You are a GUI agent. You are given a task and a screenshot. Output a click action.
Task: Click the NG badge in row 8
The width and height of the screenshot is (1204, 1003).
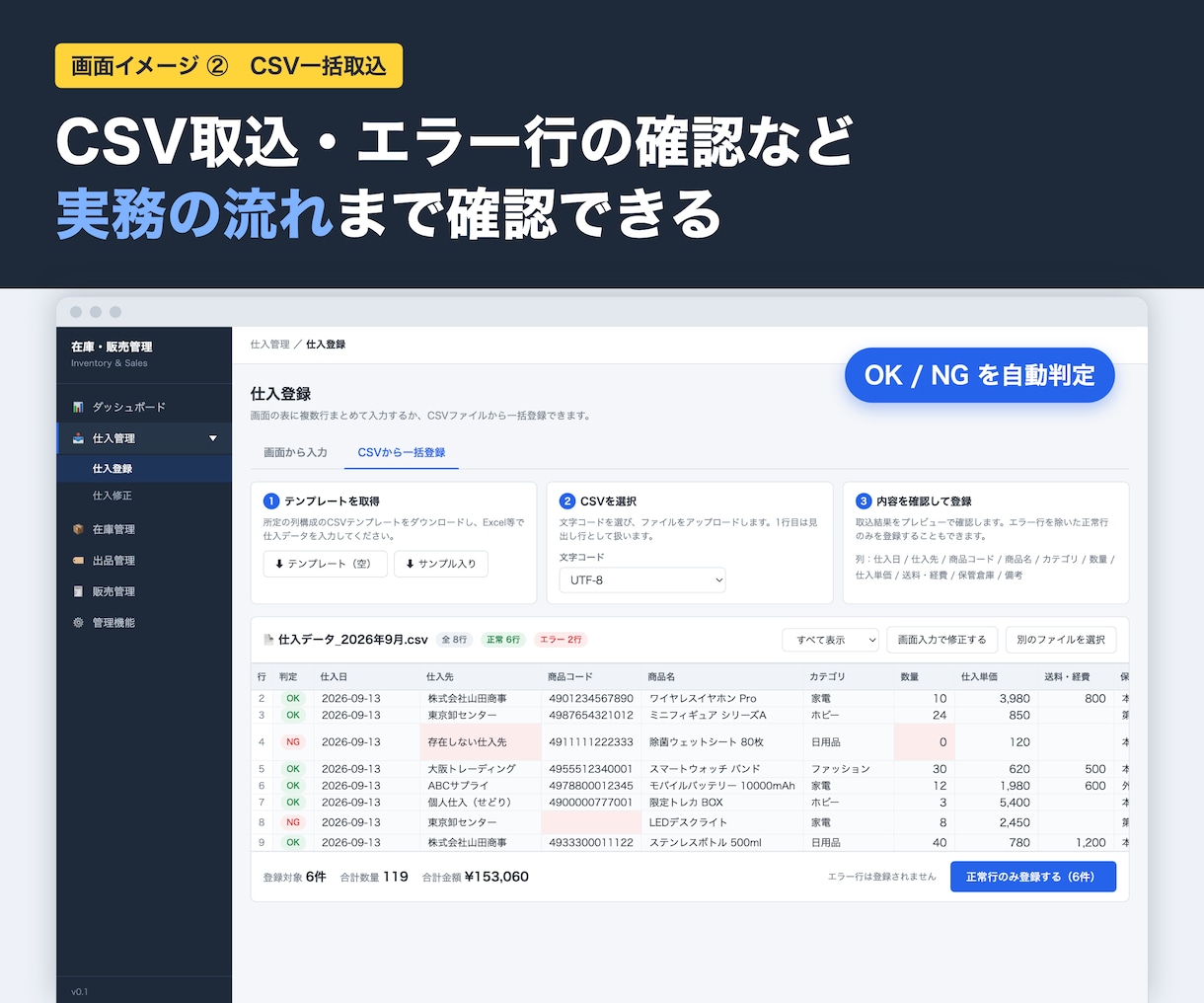pos(293,822)
